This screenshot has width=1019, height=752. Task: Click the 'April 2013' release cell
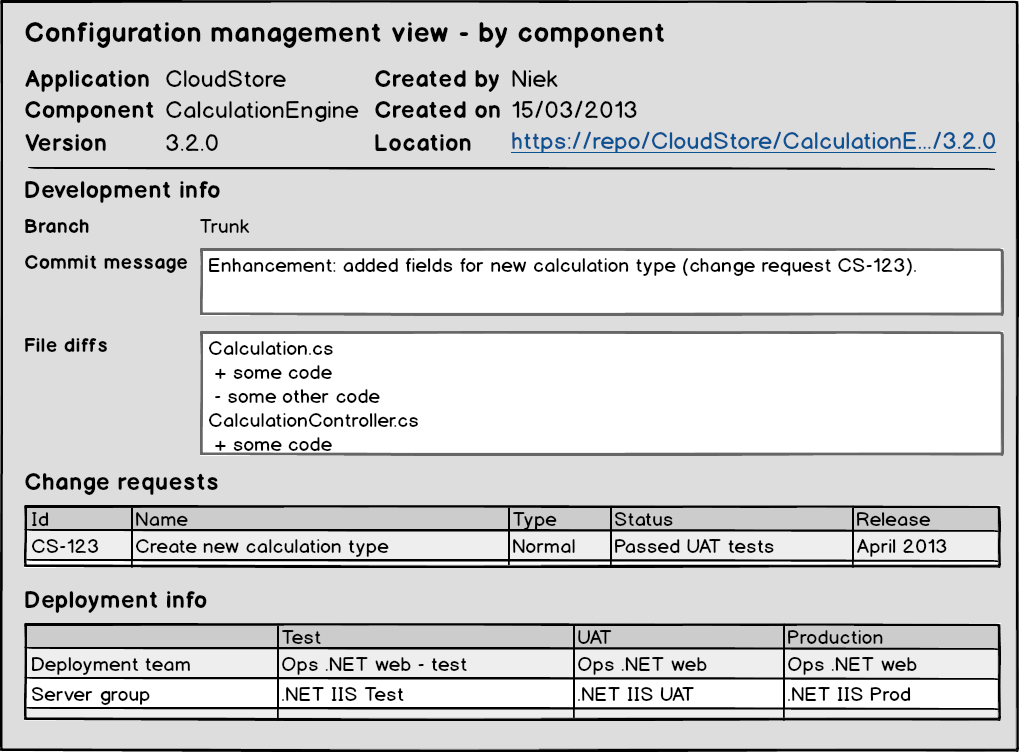click(x=925, y=546)
